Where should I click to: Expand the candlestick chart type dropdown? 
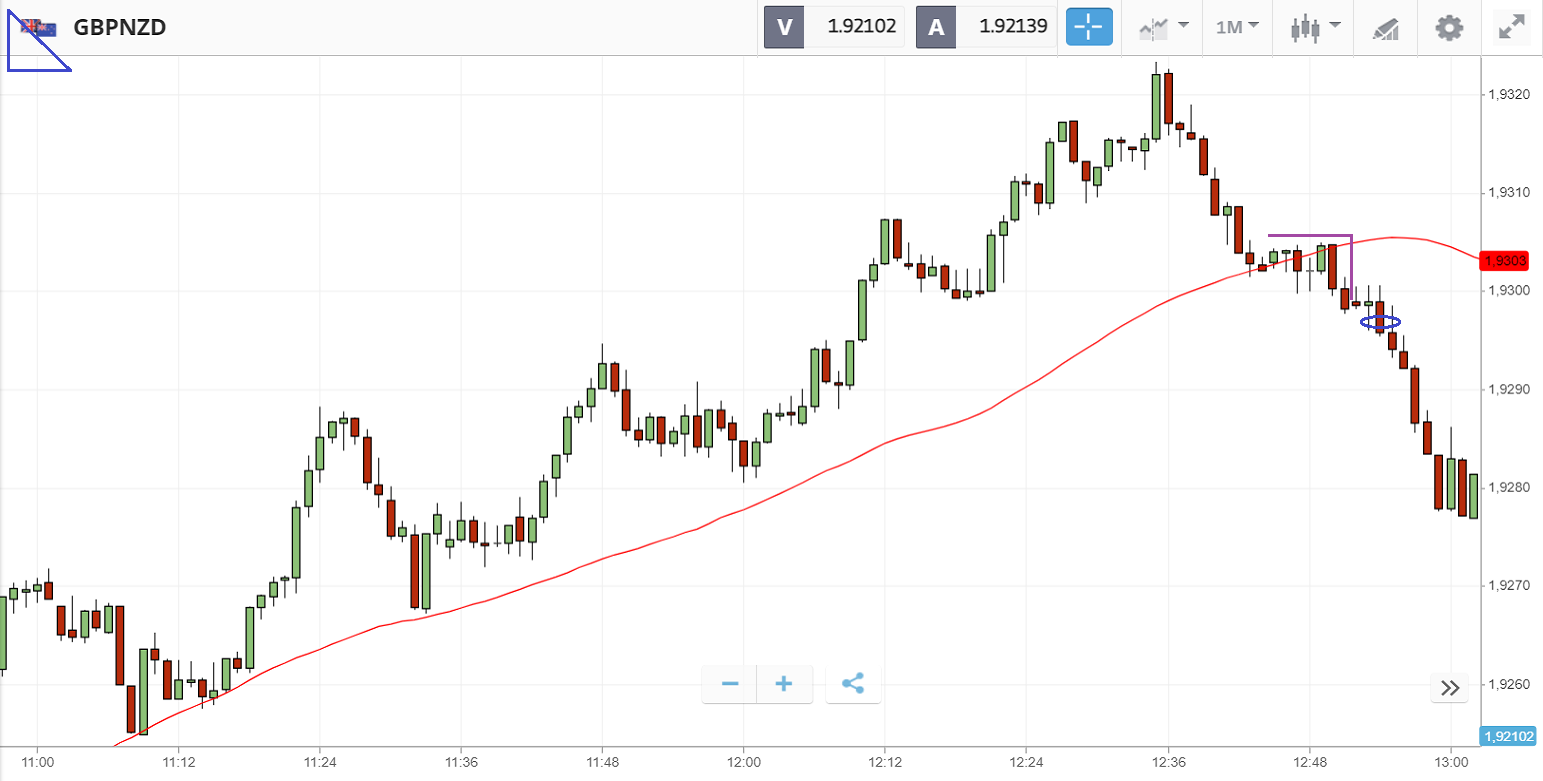1312,27
